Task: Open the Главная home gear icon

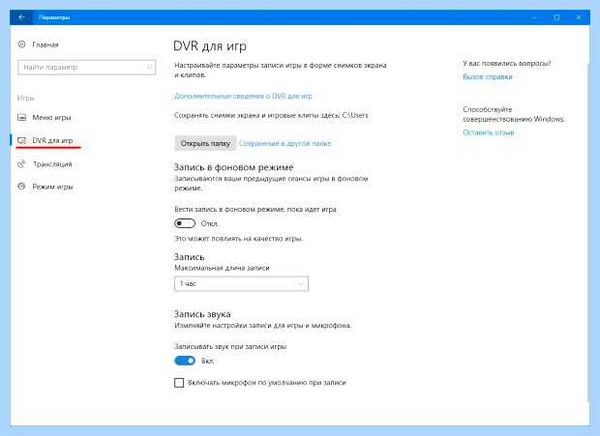Action: [x=21, y=44]
